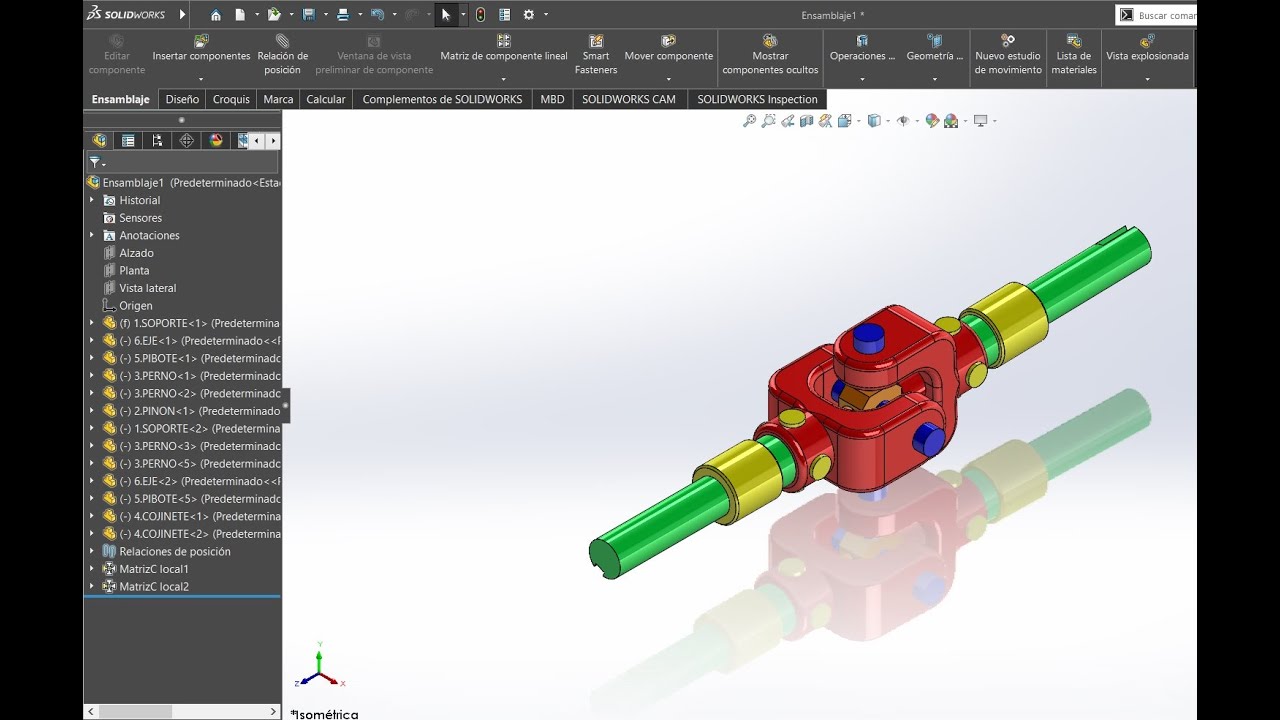Click Mostrar componentes ocultos button

click(x=770, y=56)
